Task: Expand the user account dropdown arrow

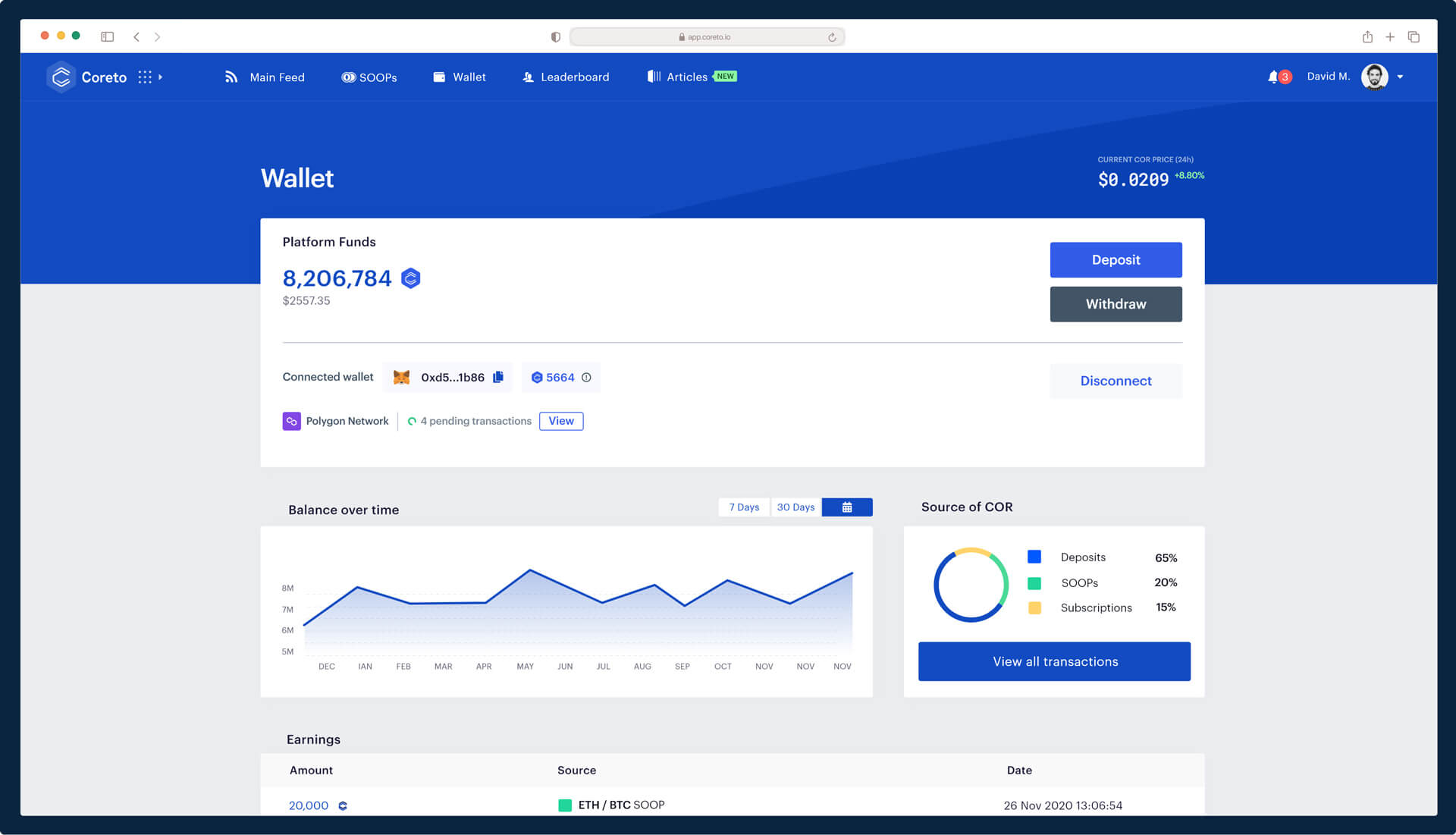Action: [1400, 77]
